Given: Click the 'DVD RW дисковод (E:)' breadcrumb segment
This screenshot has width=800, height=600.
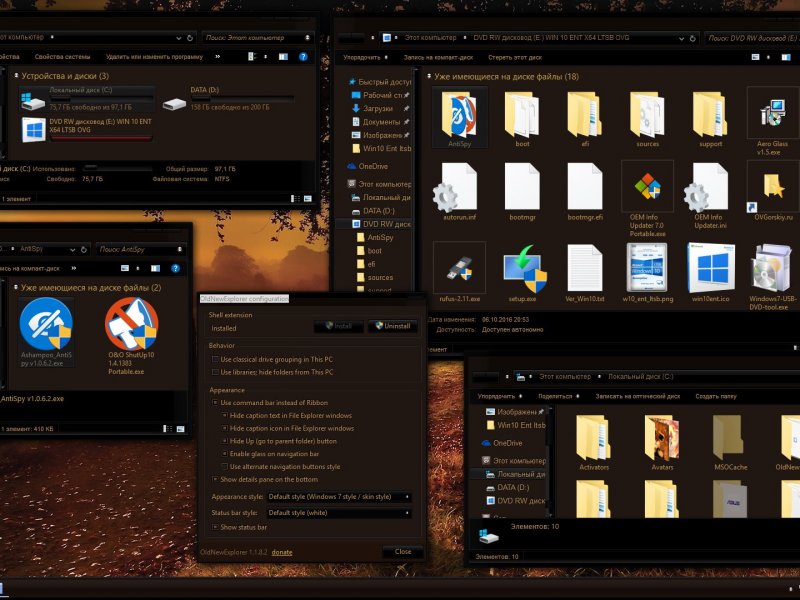Looking at the screenshot, I should 551,38.
